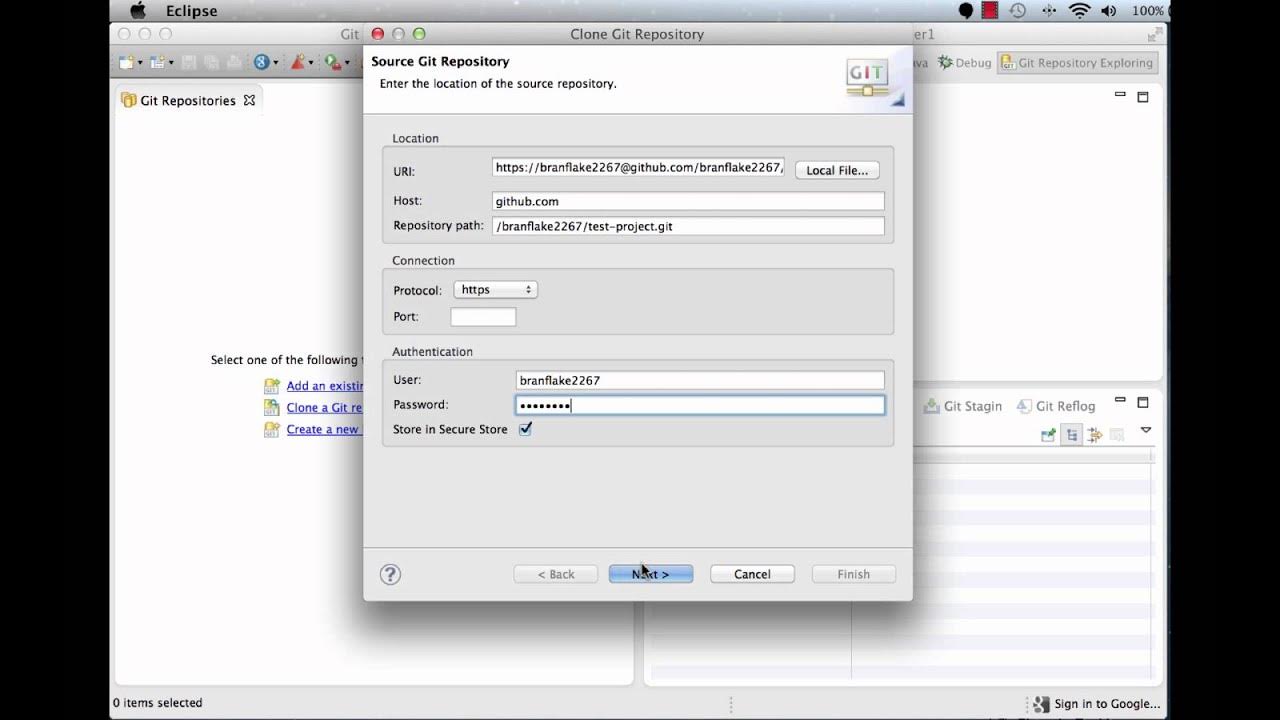Minimize the upper right editor area
The height and width of the screenshot is (720, 1280).
click(x=1120, y=95)
